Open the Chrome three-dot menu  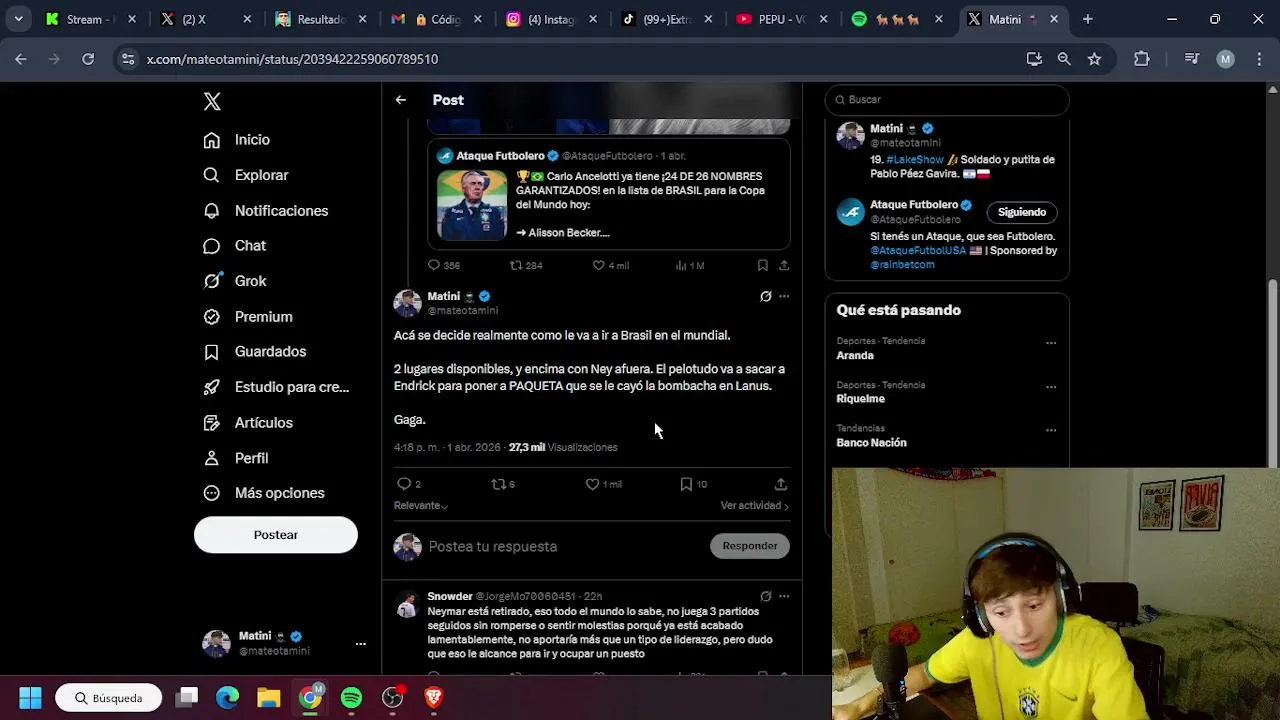1259,59
